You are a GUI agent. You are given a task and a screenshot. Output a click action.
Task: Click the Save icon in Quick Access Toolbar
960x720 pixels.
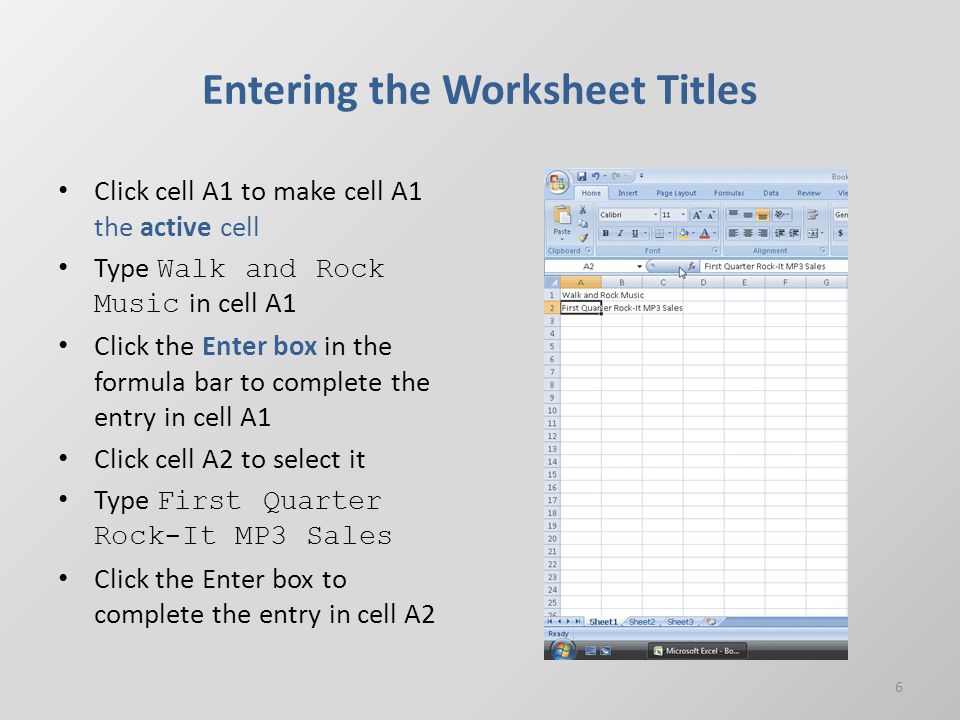tap(582, 177)
